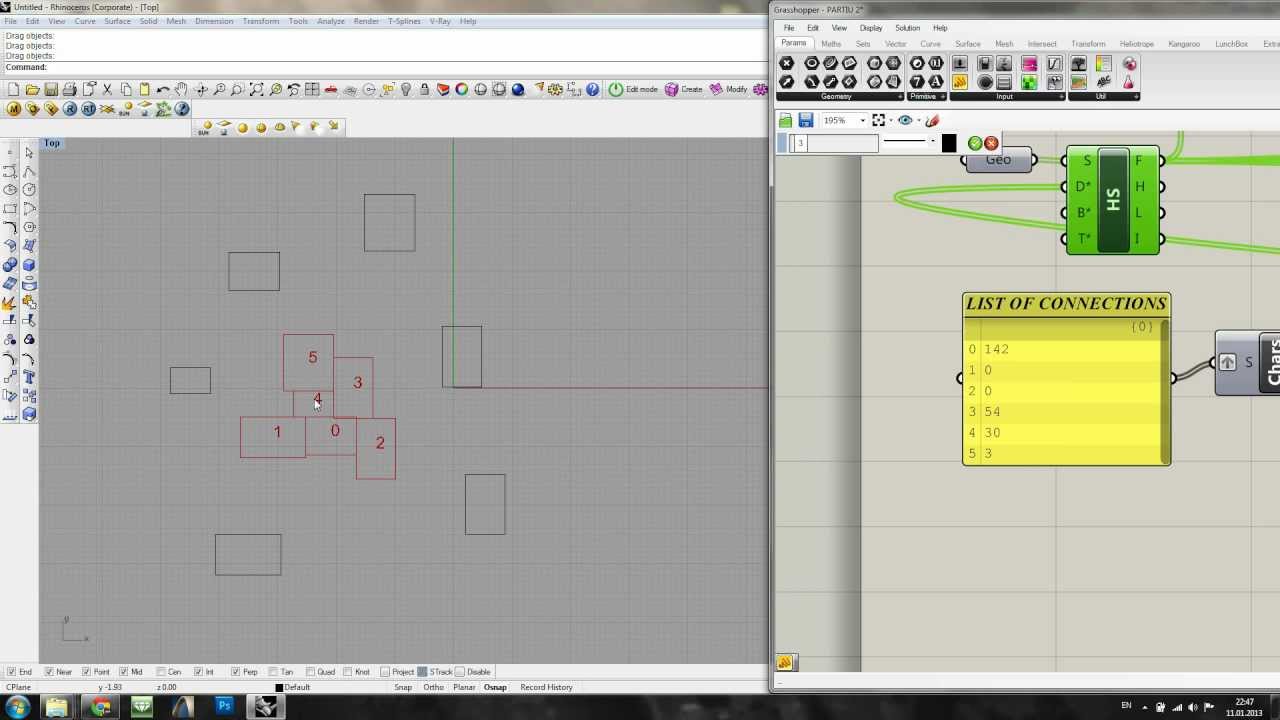
Task: Click the 'A' text primitive icon in Grasshopper
Action: (936, 82)
